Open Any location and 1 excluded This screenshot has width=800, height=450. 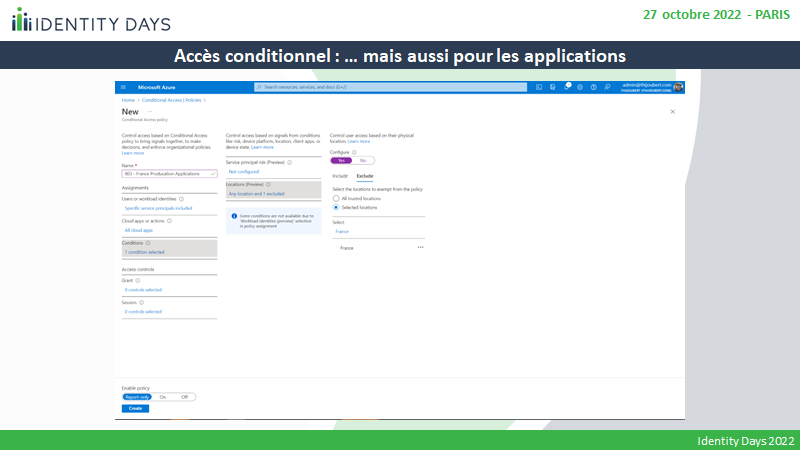(257, 194)
